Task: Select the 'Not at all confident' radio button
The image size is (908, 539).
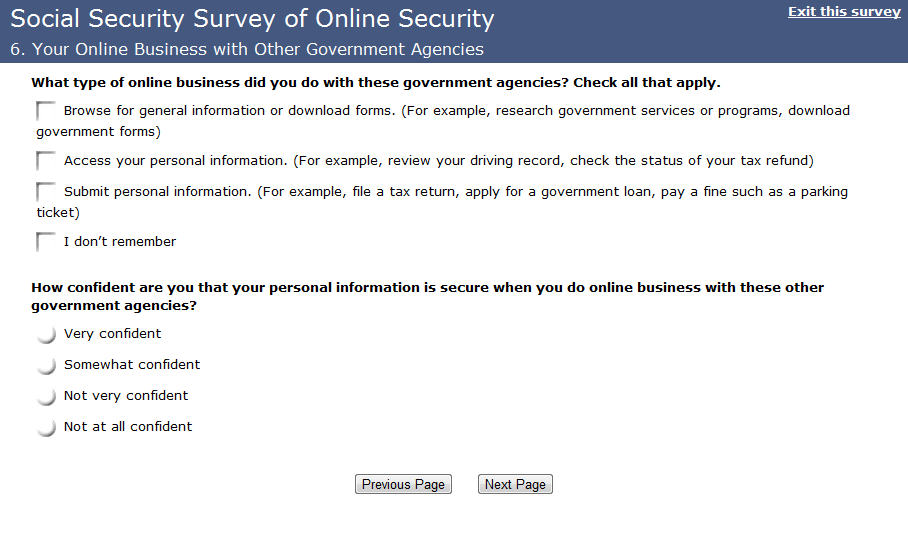Action: [46, 428]
